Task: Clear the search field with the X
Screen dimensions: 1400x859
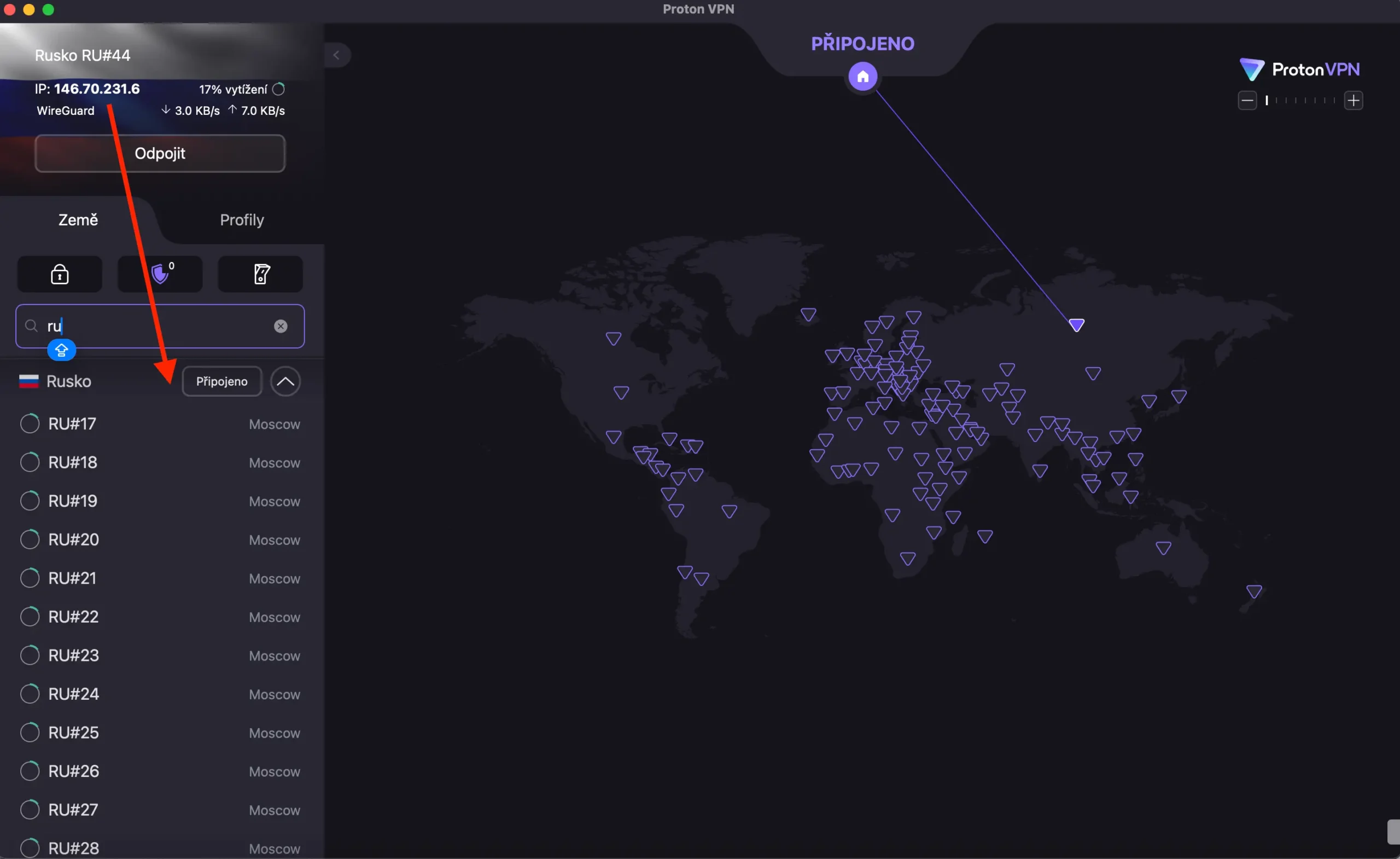Action: click(281, 326)
